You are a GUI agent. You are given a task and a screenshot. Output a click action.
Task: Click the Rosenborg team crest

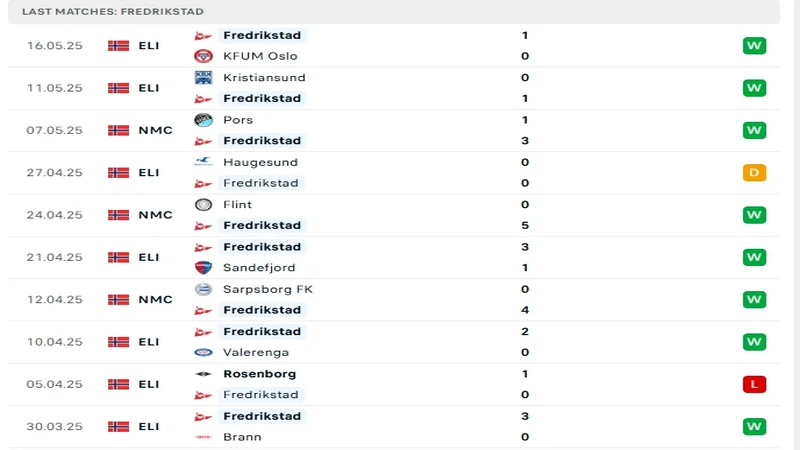point(203,374)
